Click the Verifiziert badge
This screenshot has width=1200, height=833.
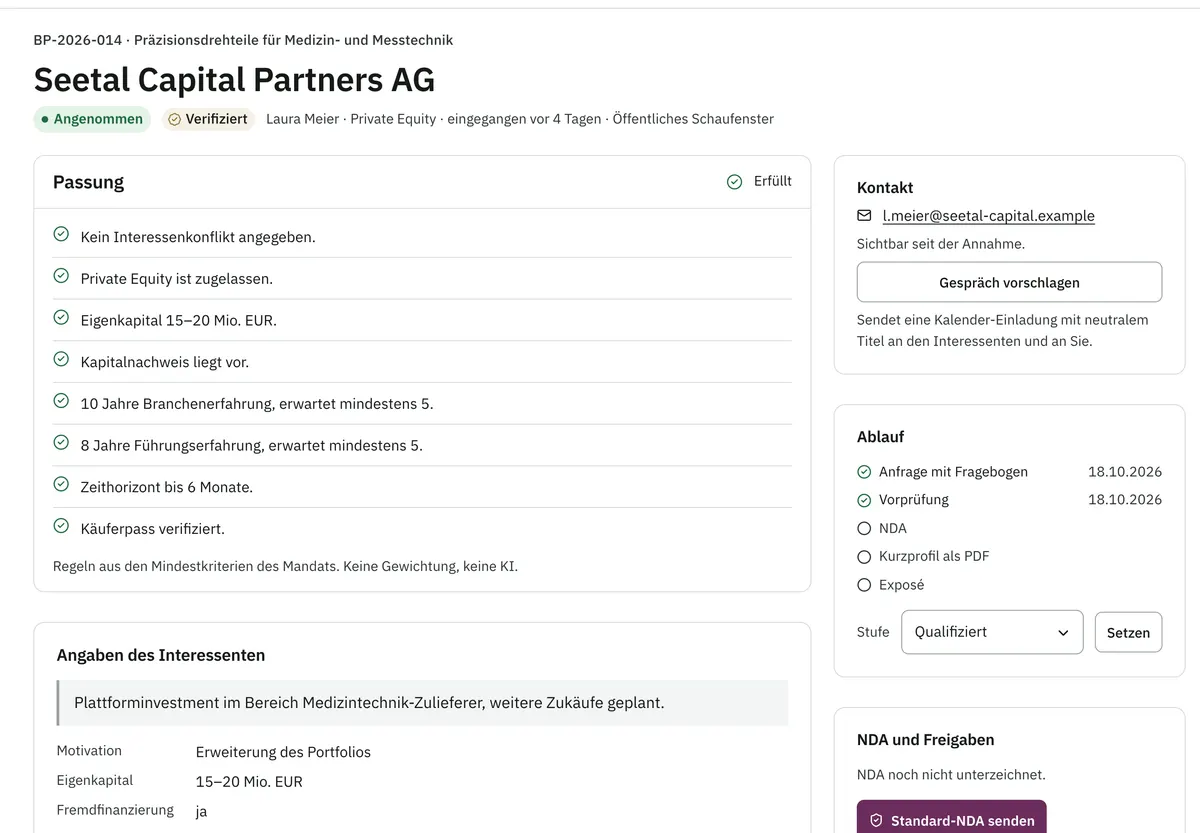[x=207, y=119]
